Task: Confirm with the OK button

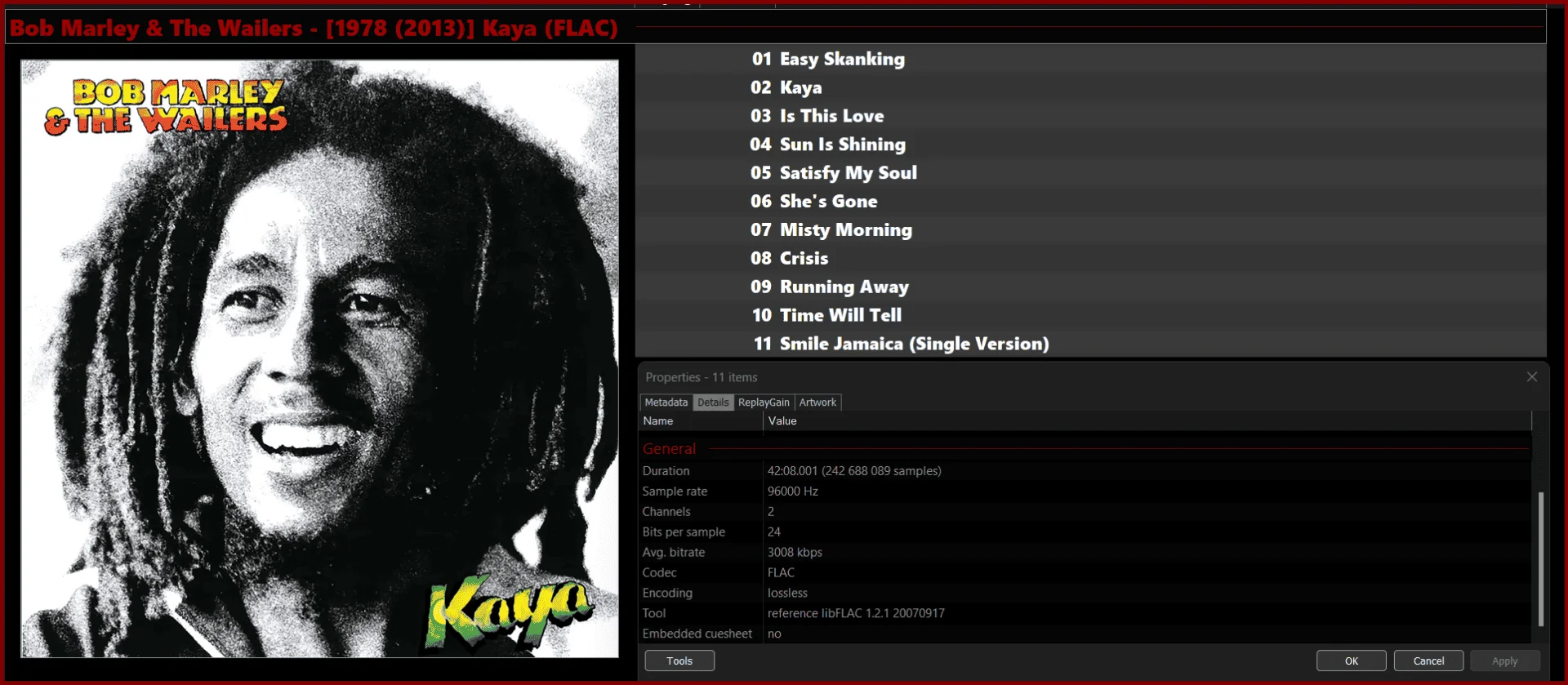Action: 1352,661
